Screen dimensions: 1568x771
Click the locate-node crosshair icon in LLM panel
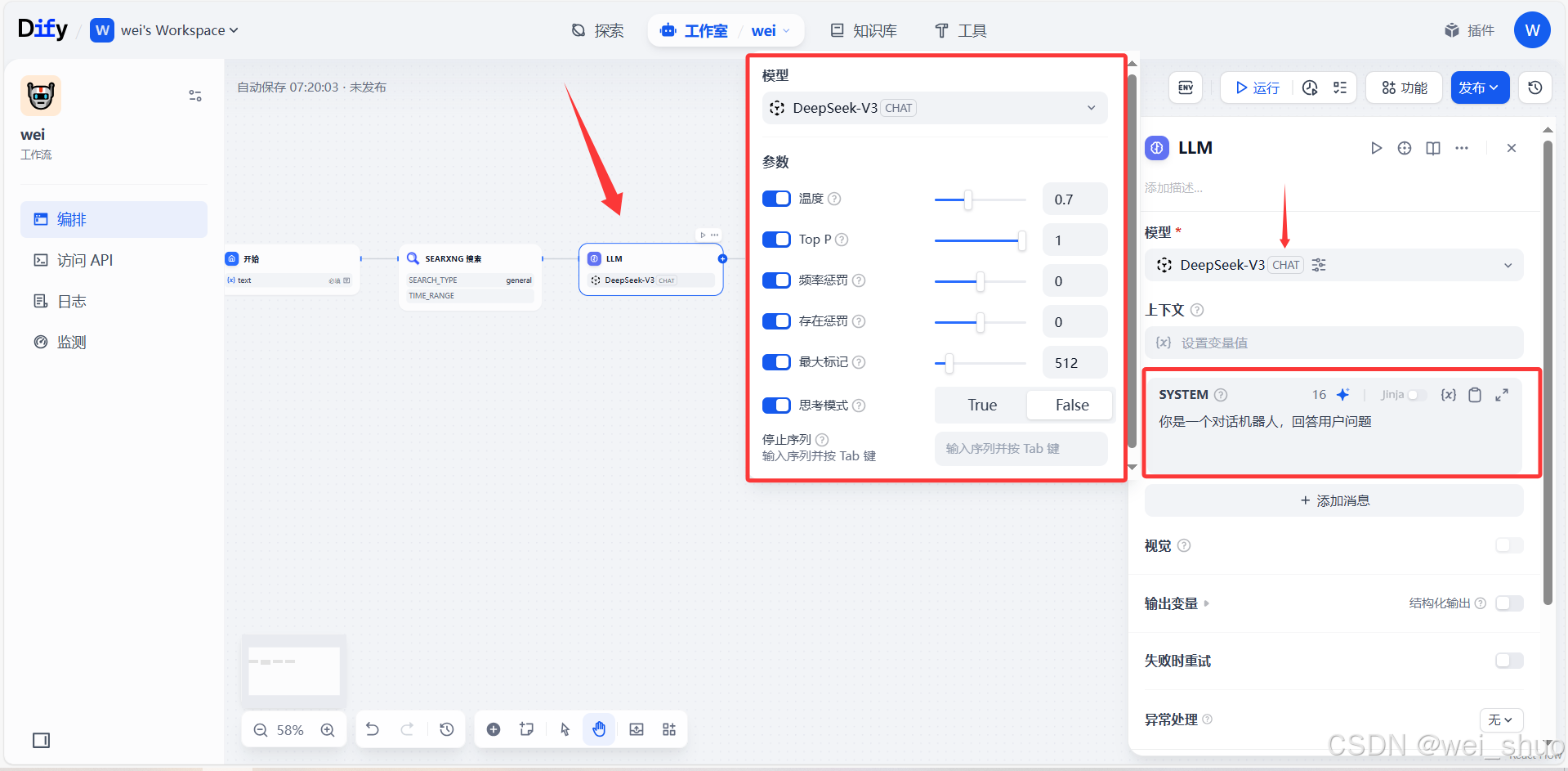click(x=1405, y=148)
